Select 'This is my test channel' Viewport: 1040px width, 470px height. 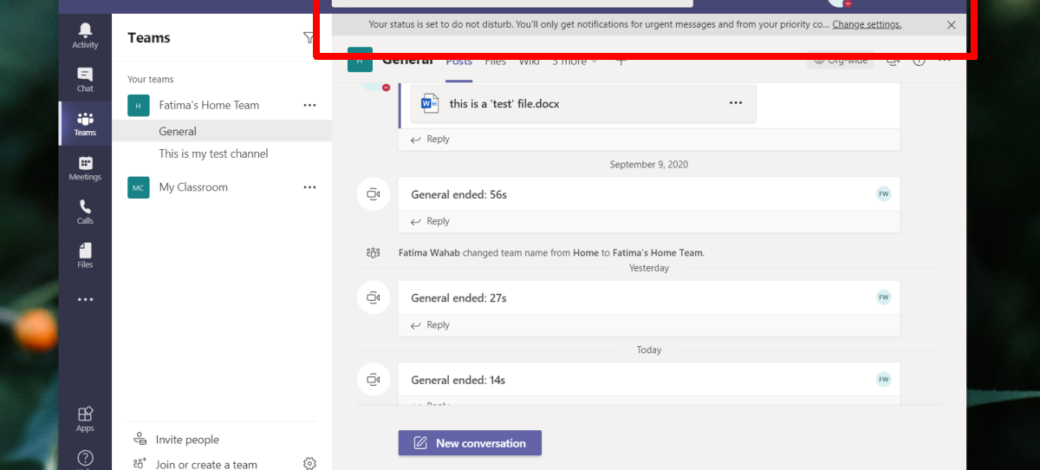tap(213, 154)
